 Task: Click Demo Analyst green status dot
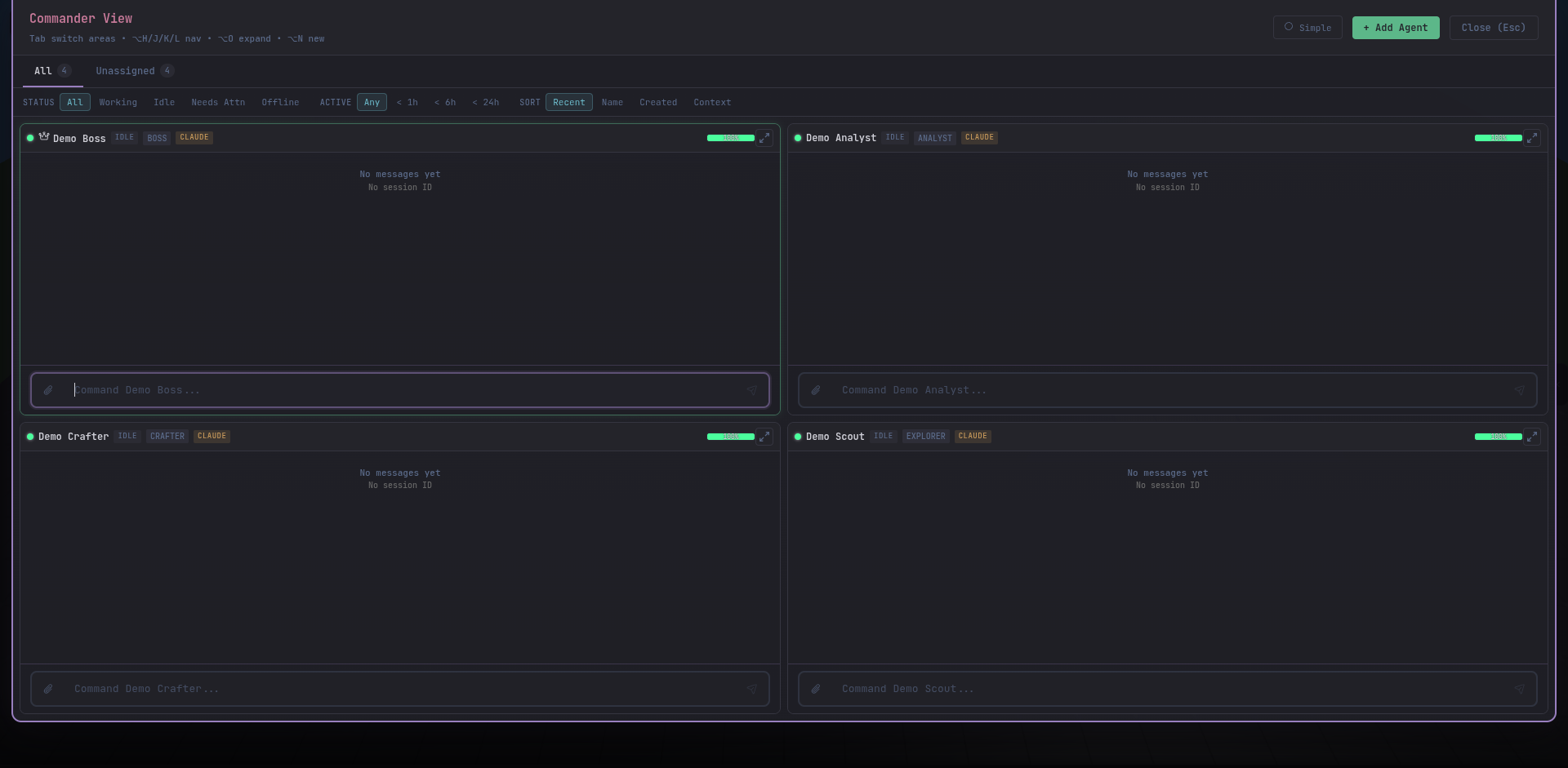[x=798, y=138]
